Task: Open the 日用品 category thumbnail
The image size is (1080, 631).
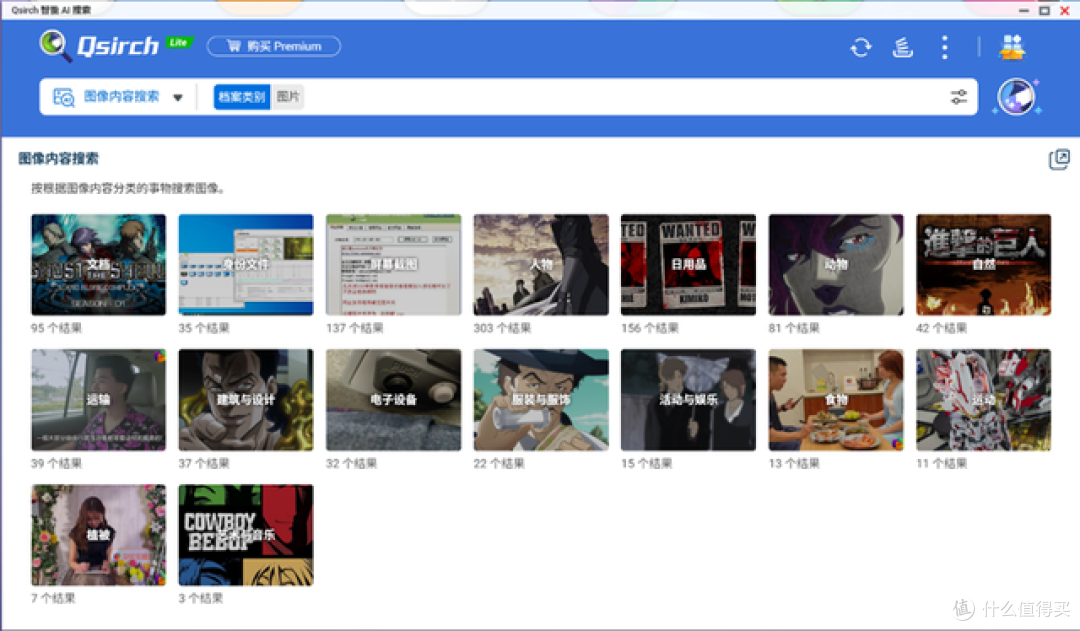Action: pyautogui.click(x=688, y=265)
